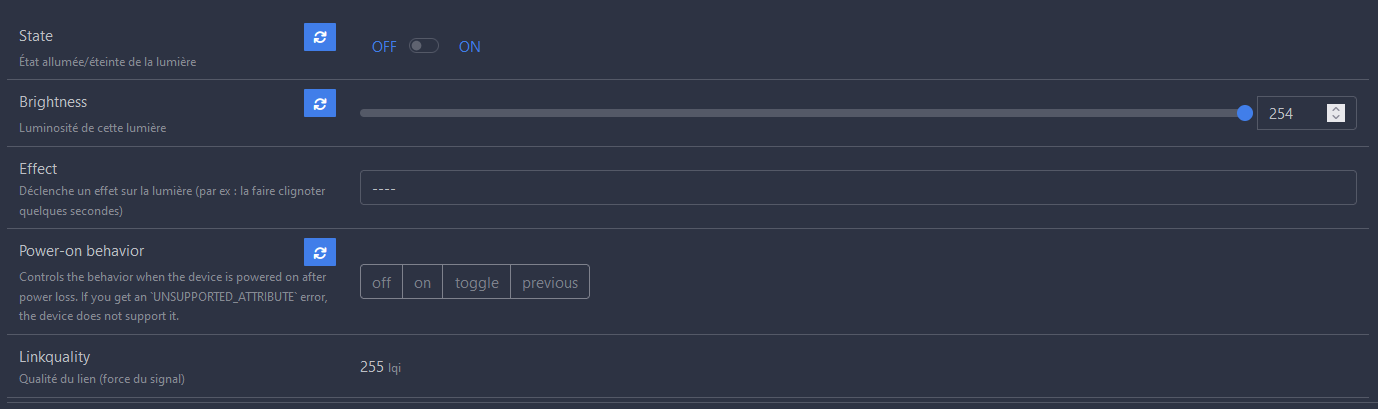The height and width of the screenshot is (409, 1378).
Task: Set Power-on behavior to off
Action: pyautogui.click(x=381, y=282)
